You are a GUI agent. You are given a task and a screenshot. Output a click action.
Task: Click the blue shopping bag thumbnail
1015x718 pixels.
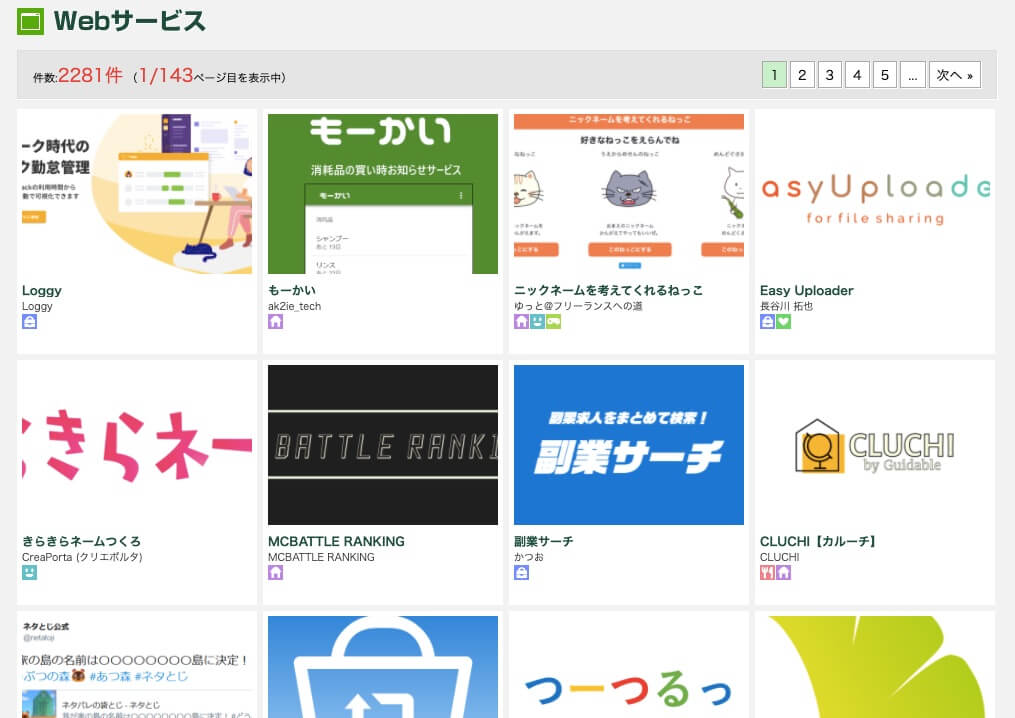coord(383,667)
